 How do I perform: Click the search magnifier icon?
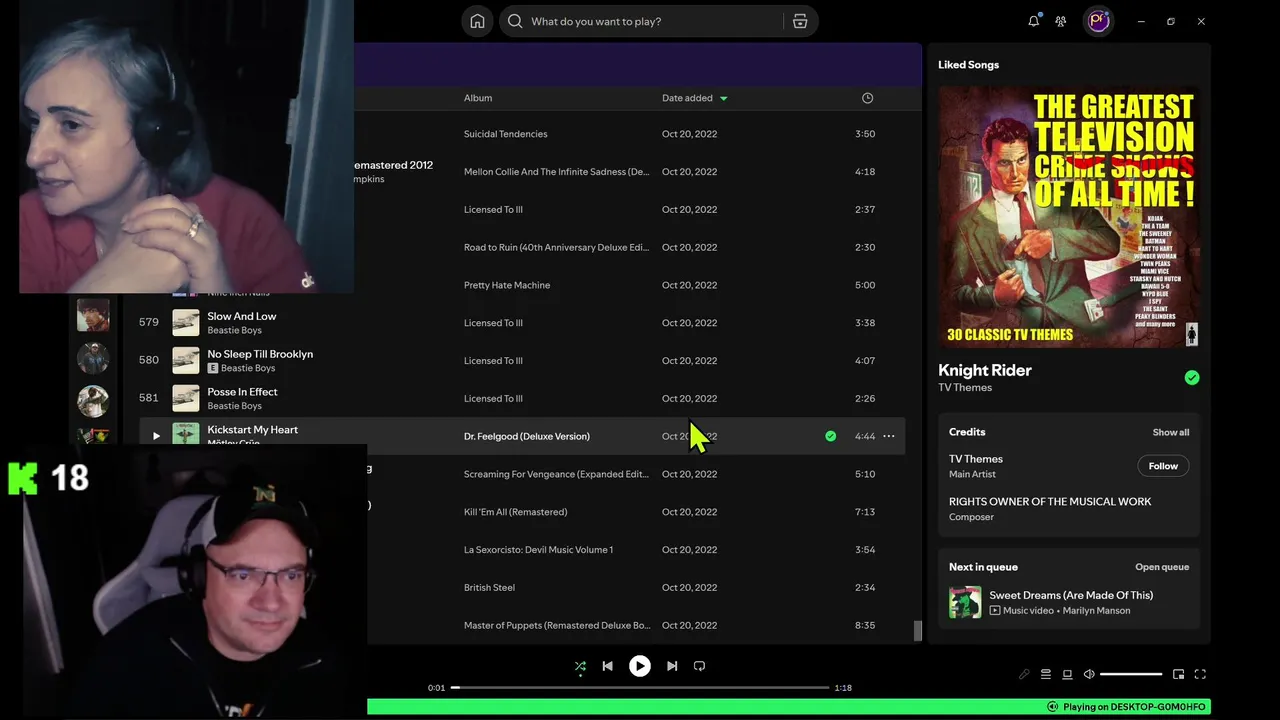tap(515, 21)
